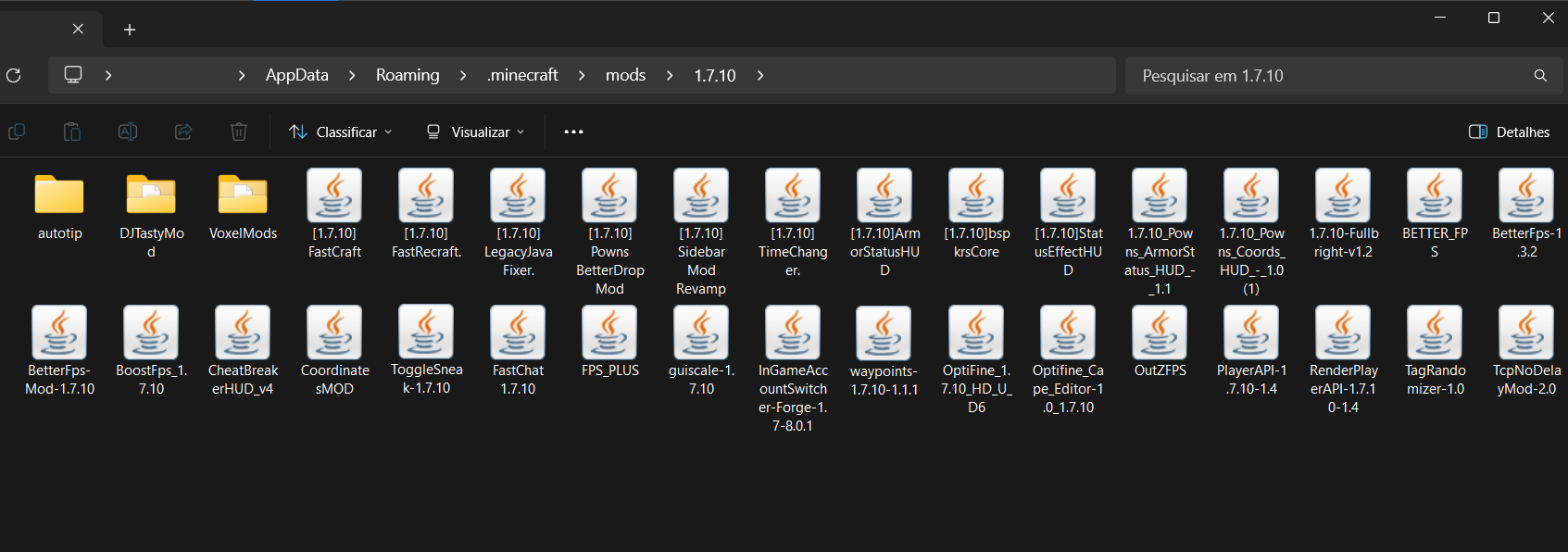Select the [1.7.10] FastRecraft jar file
The image size is (1568, 552).
pyautogui.click(x=426, y=215)
